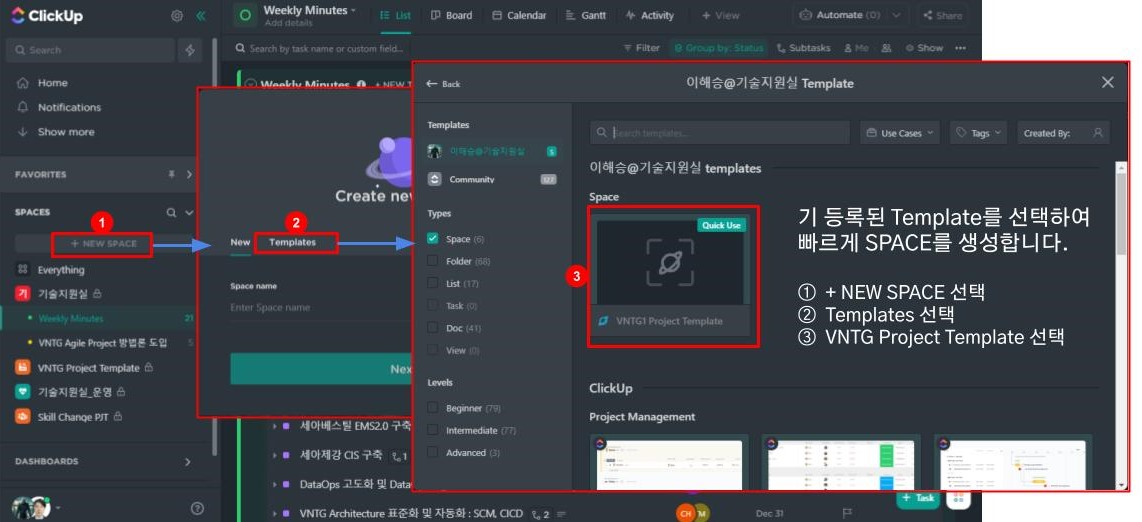Open Group by: Status option
Screen dimensions: 1142x522
tap(719, 48)
